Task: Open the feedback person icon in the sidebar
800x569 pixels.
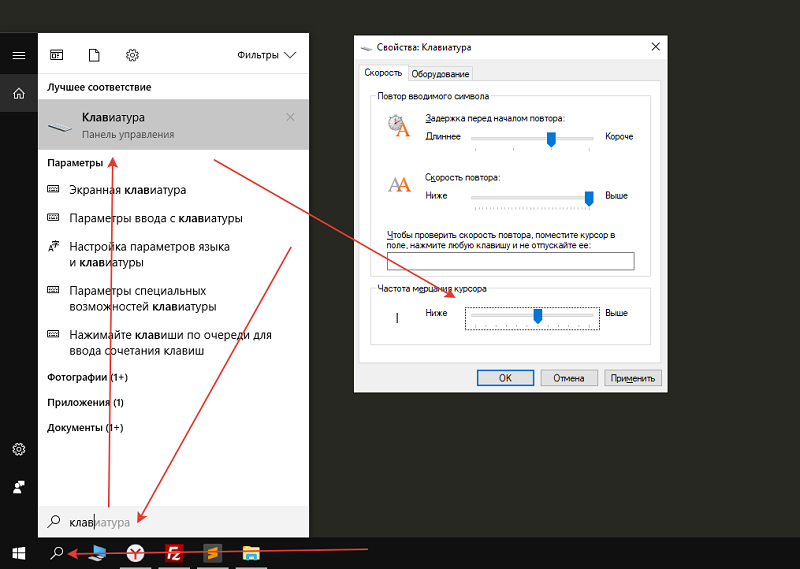Action: click(19, 487)
